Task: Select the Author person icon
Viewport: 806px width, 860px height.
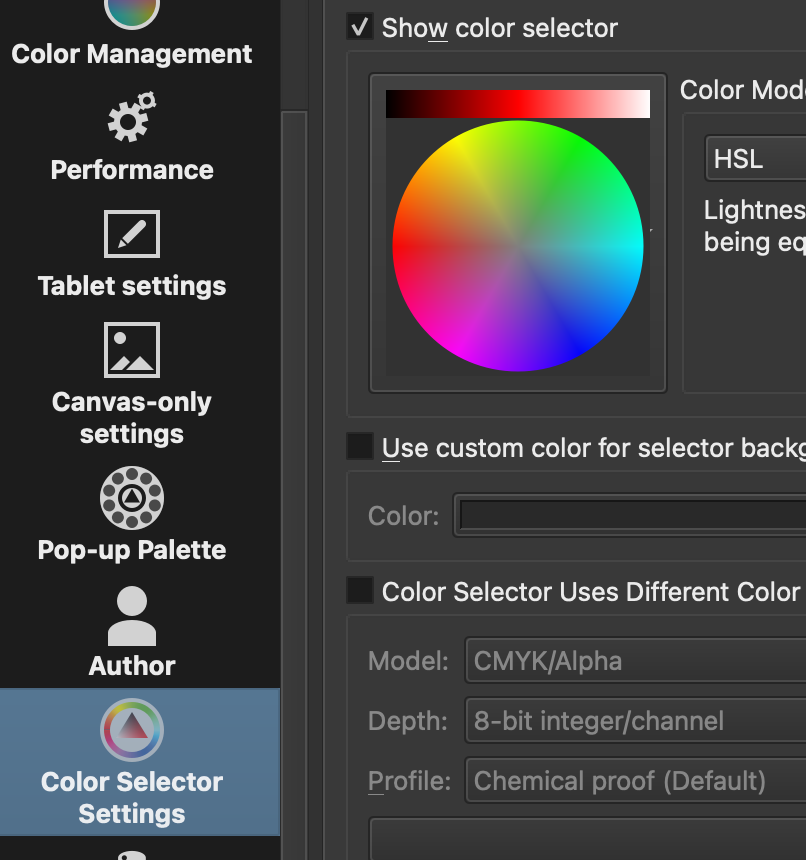Action: 132,615
